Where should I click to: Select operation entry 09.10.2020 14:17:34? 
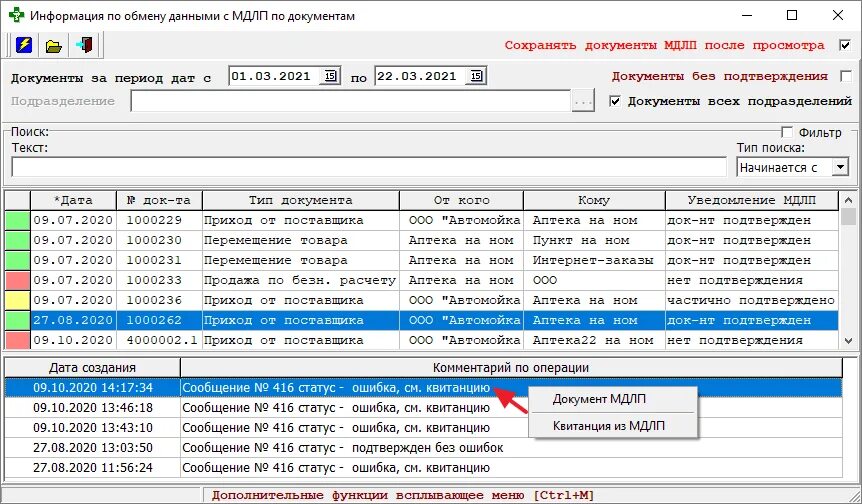click(423, 388)
